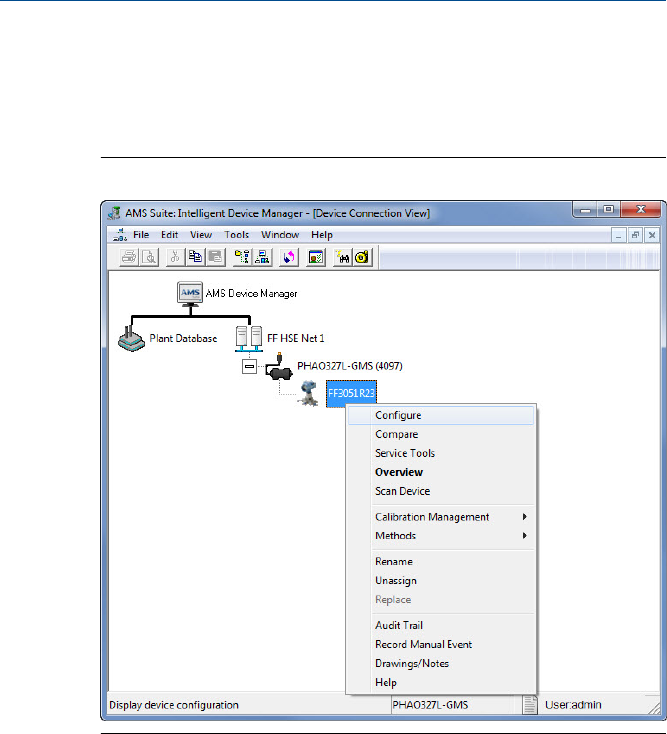Restore the inner Device Connection View window
Screen dimensions: 667x734
[x=635, y=235]
